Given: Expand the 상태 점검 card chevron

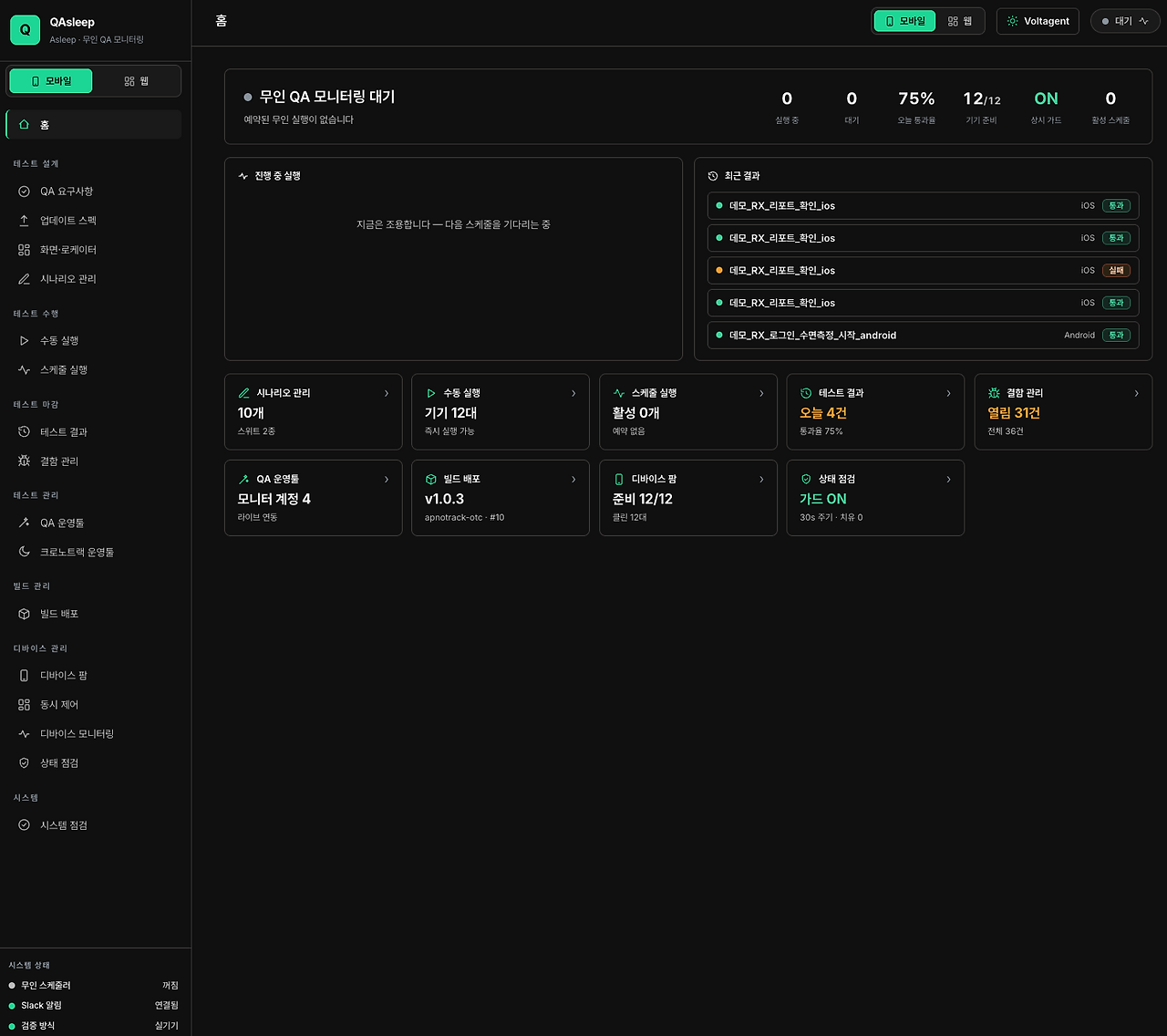Looking at the screenshot, I should (948, 480).
